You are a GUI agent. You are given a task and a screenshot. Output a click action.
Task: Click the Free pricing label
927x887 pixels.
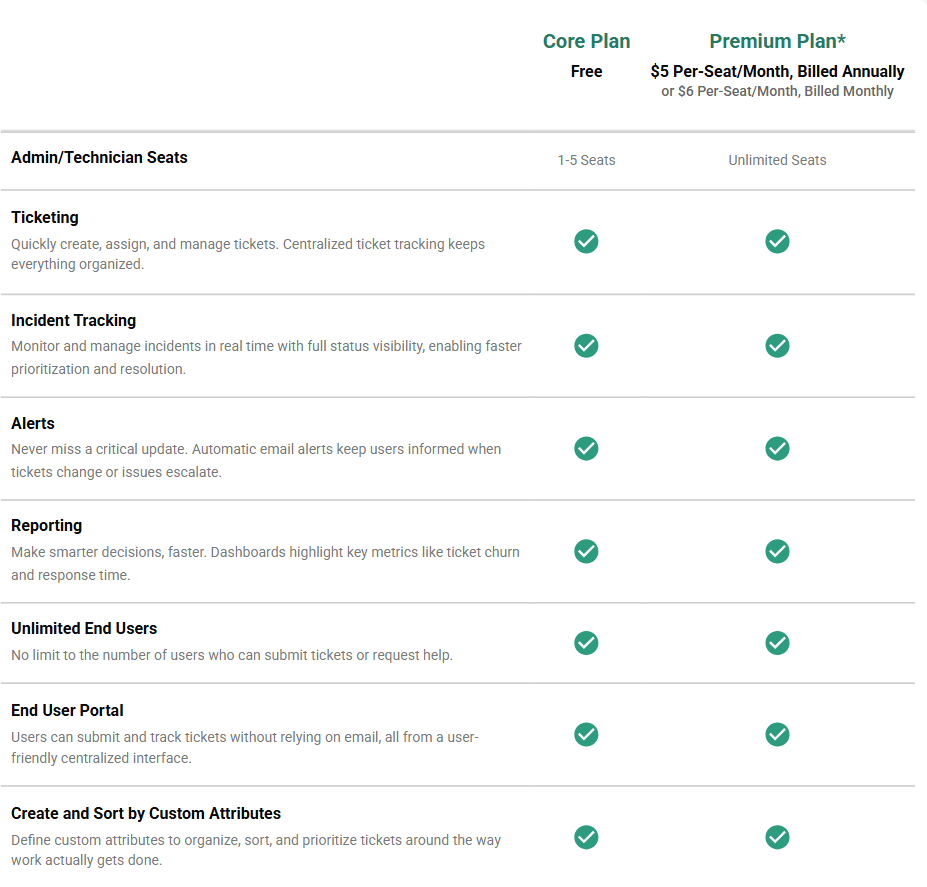586,71
